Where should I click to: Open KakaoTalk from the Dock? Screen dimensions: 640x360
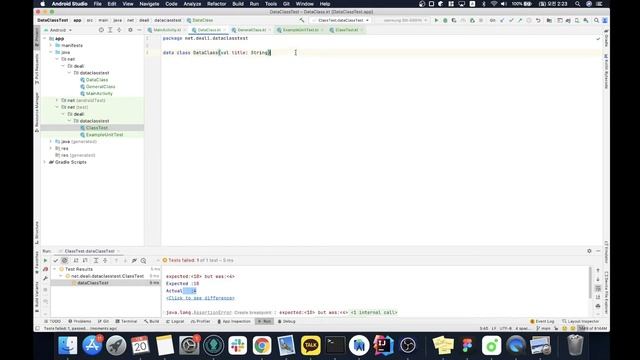tap(311, 345)
